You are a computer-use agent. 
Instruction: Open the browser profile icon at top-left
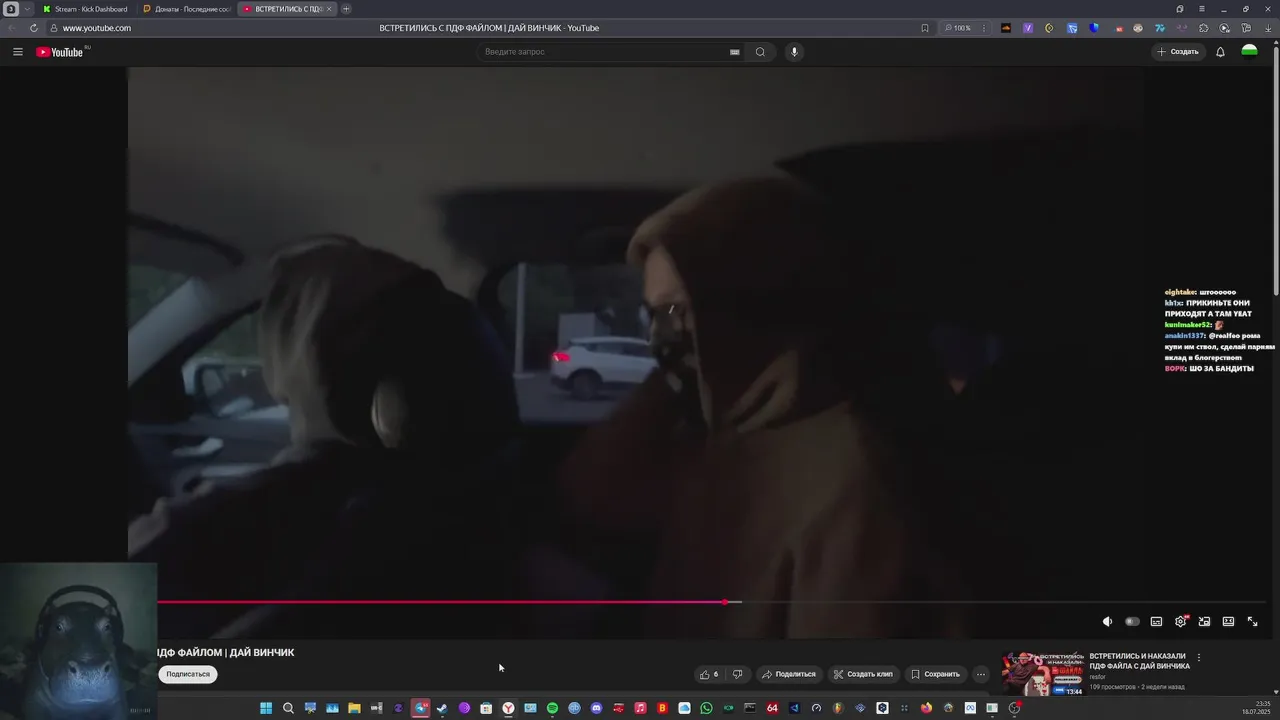[x=10, y=9]
